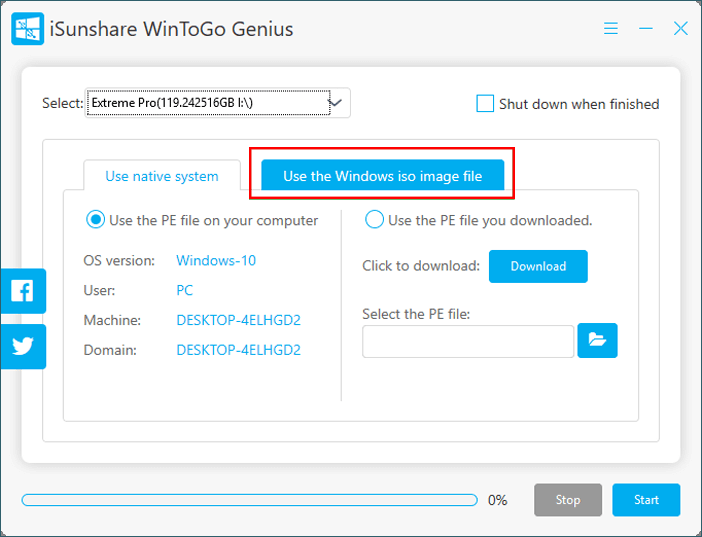The height and width of the screenshot is (537, 702).
Task: Switch to Use the Windows iso image file tab
Action: coord(382,176)
